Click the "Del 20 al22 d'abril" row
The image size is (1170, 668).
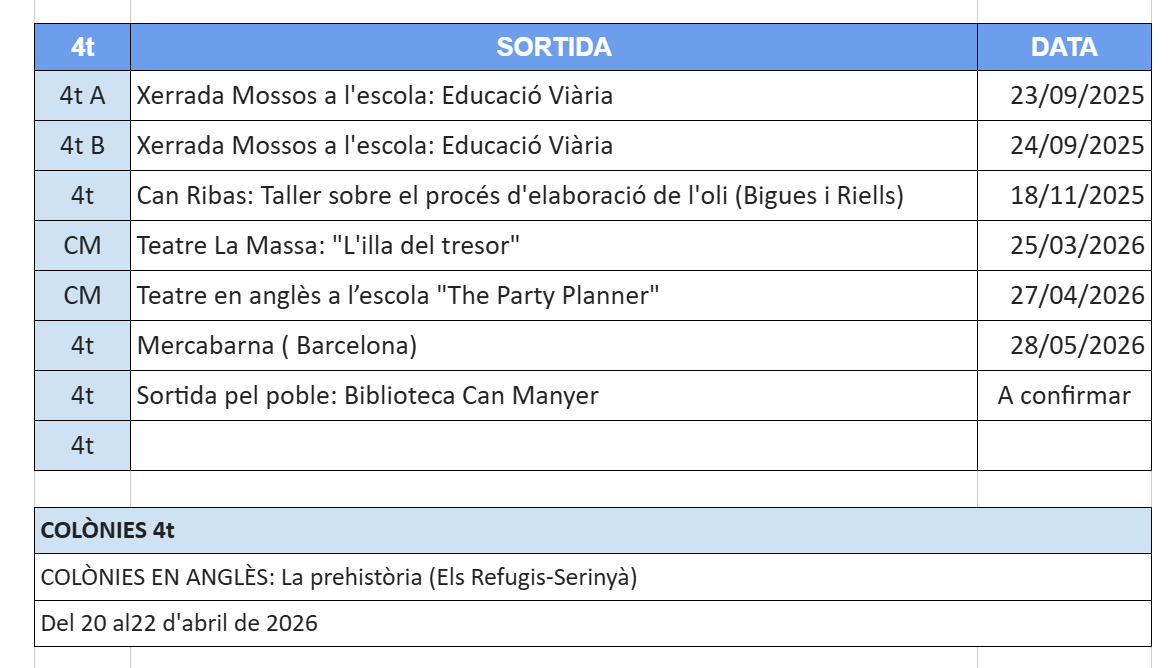pyautogui.click(x=592, y=624)
